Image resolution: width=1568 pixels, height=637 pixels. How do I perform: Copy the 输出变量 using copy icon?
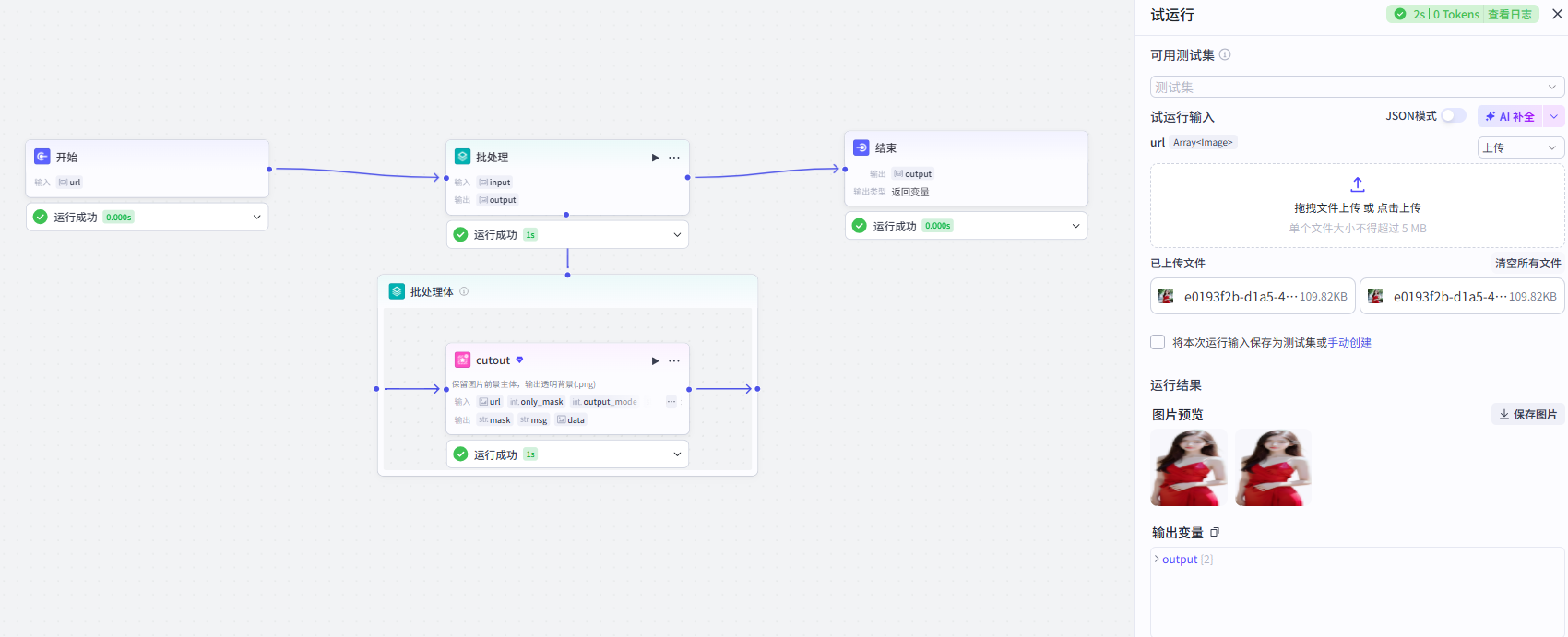pyautogui.click(x=1215, y=532)
